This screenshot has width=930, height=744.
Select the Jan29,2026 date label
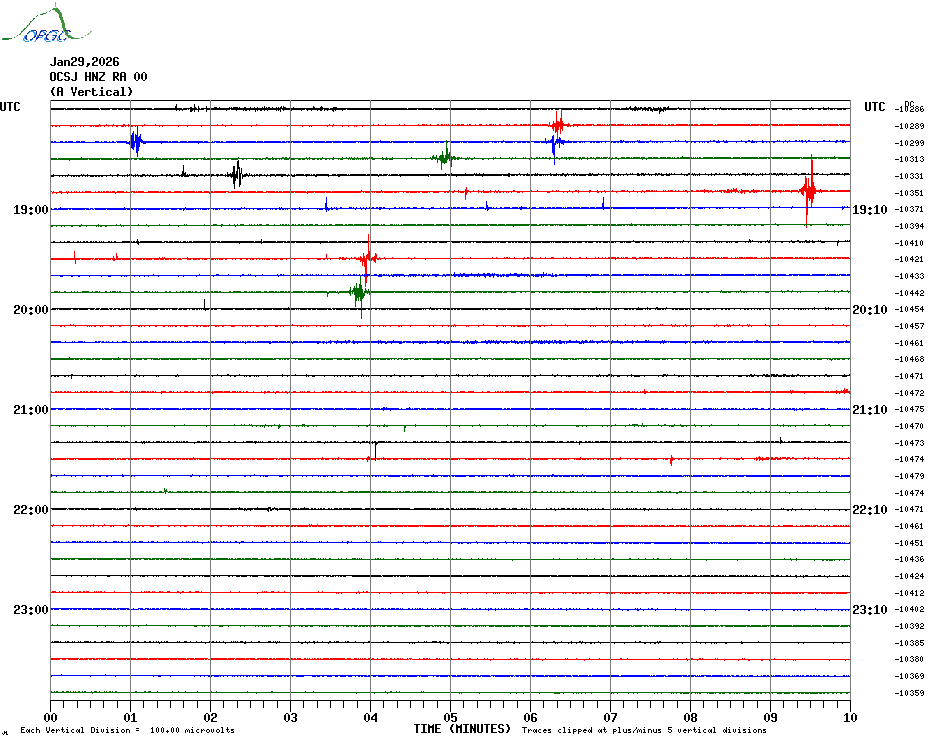point(84,62)
